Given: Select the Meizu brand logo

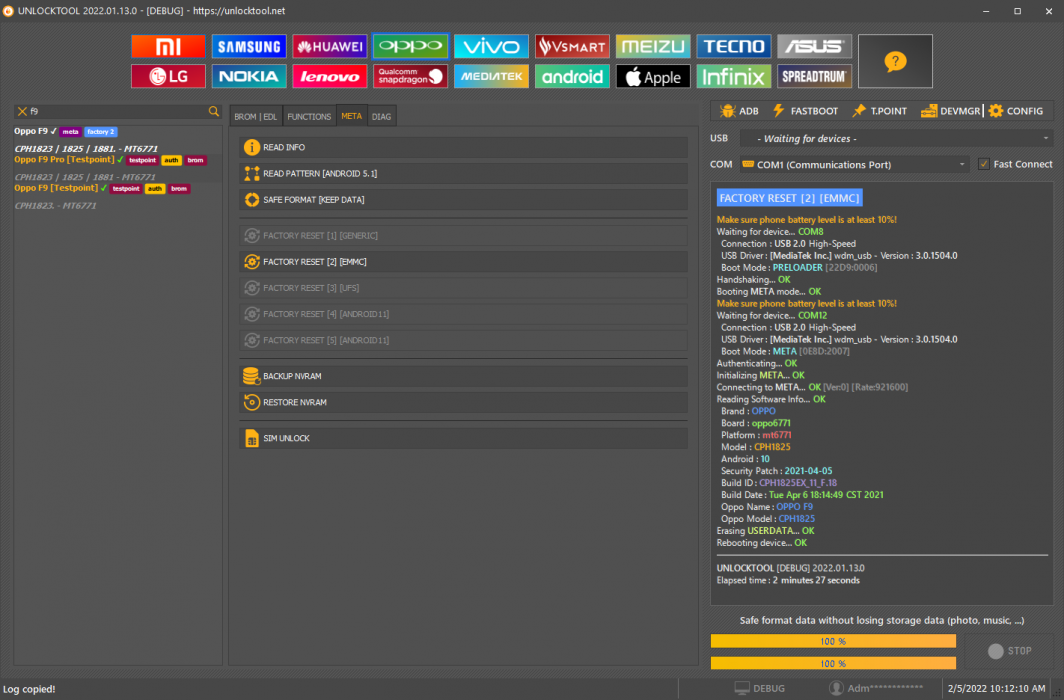Looking at the screenshot, I should 653,47.
